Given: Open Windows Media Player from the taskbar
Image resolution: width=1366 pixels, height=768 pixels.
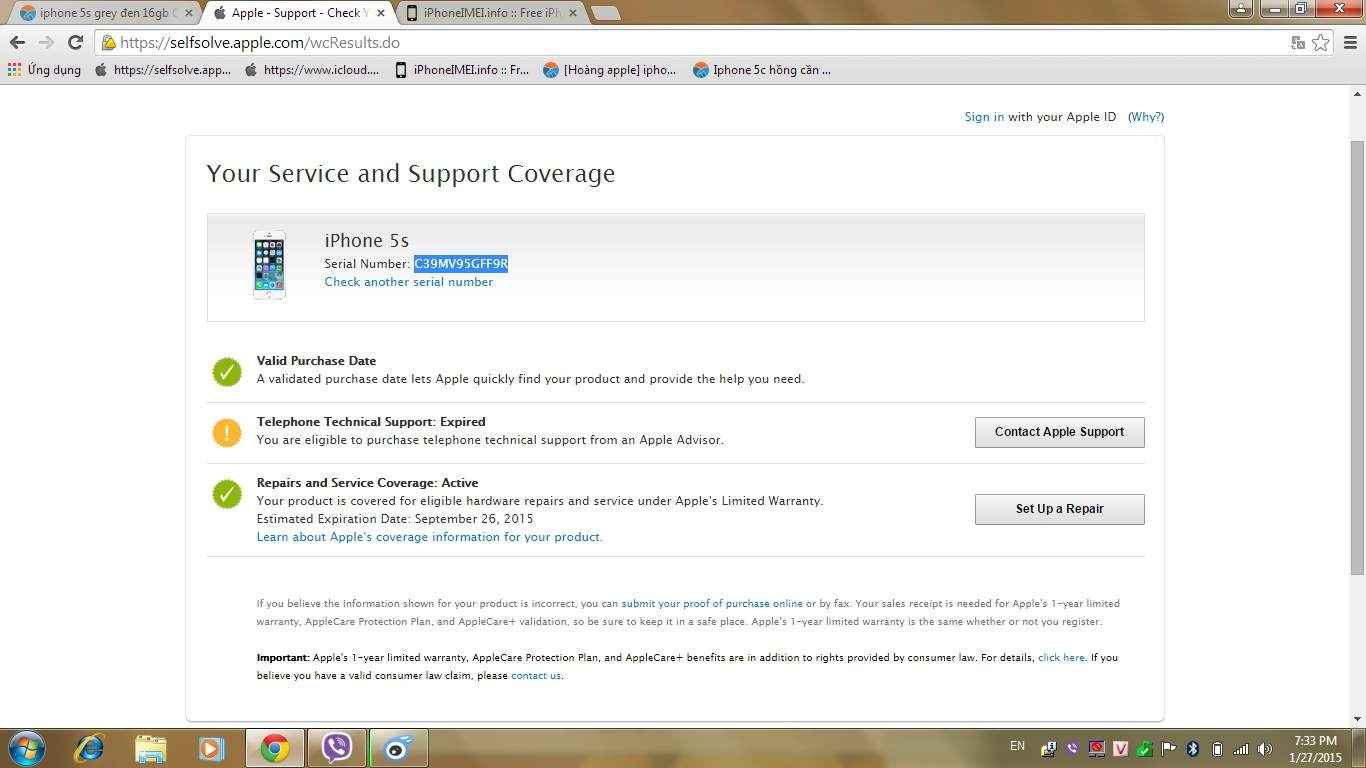Looking at the screenshot, I should [x=211, y=748].
